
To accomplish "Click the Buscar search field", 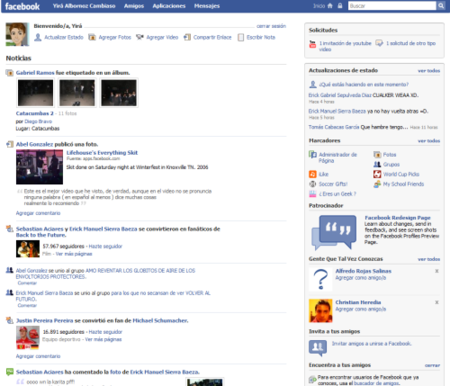I will point(392,6).
